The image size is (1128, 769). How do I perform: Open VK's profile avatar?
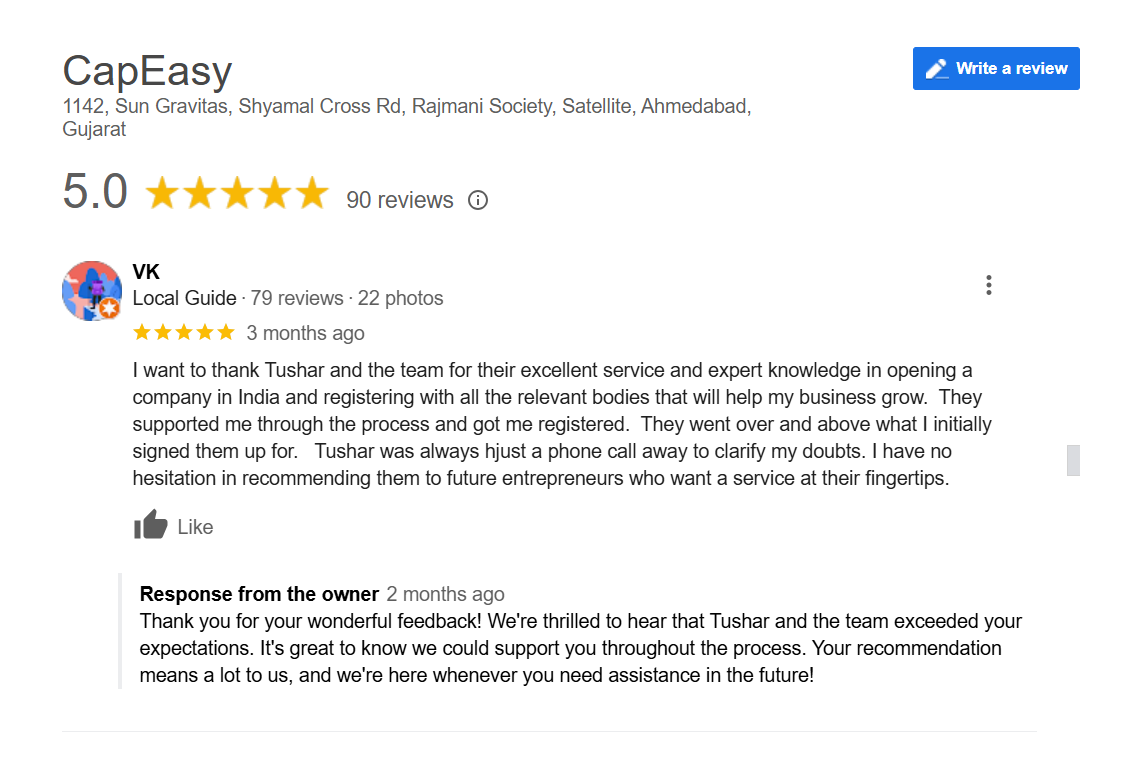pos(91,291)
